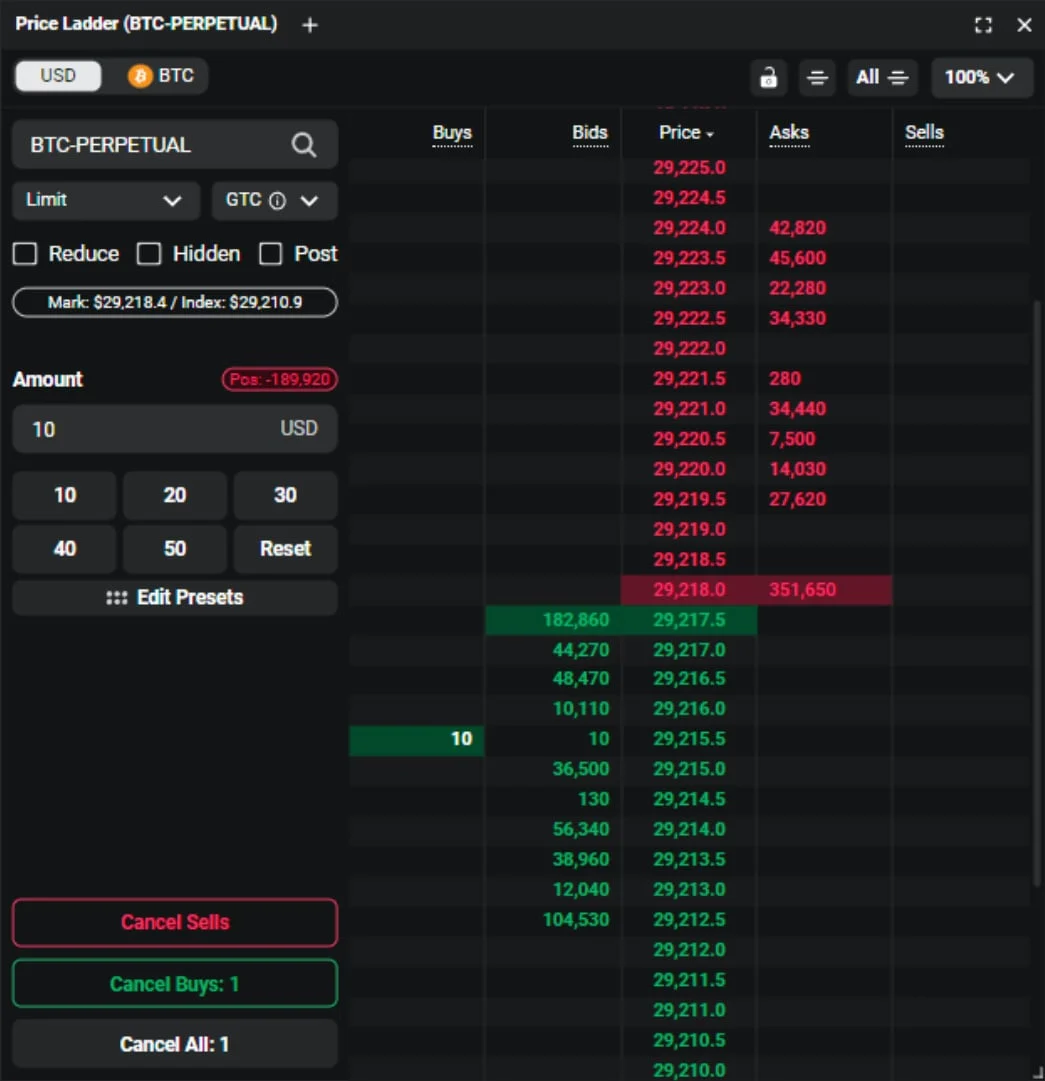Click price level 29,220.0

pyautogui.click(x=689, y=469)
